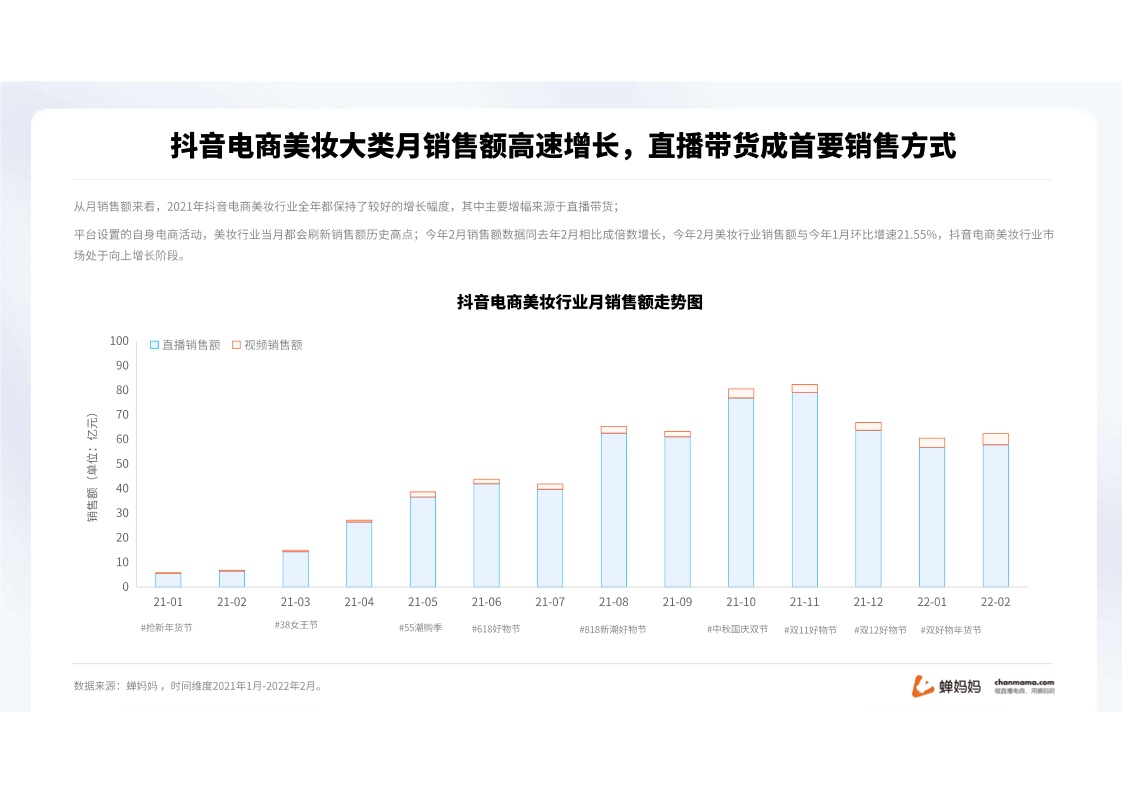This screenshot has width=1122, height=793.
Task: Click the orange 视频销售额 legend square
Action: (236, 345)
